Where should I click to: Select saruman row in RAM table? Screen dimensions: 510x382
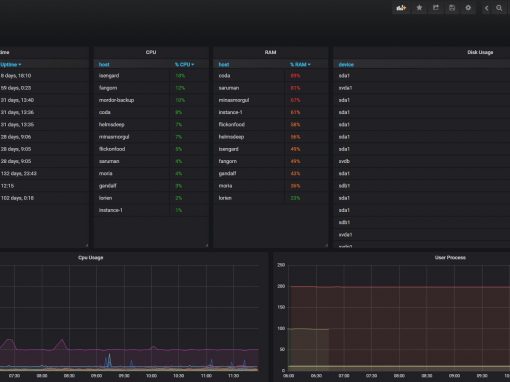point(270,88)
